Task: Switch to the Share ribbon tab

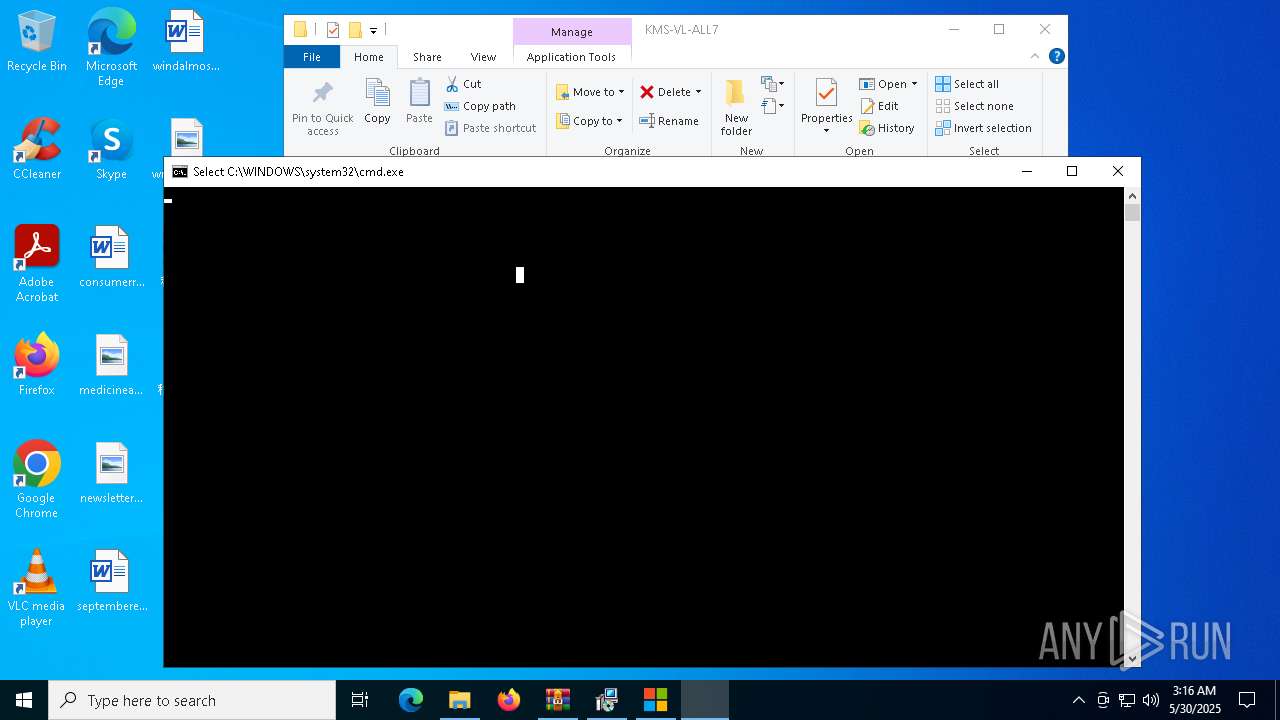Action: pos(427,57)
